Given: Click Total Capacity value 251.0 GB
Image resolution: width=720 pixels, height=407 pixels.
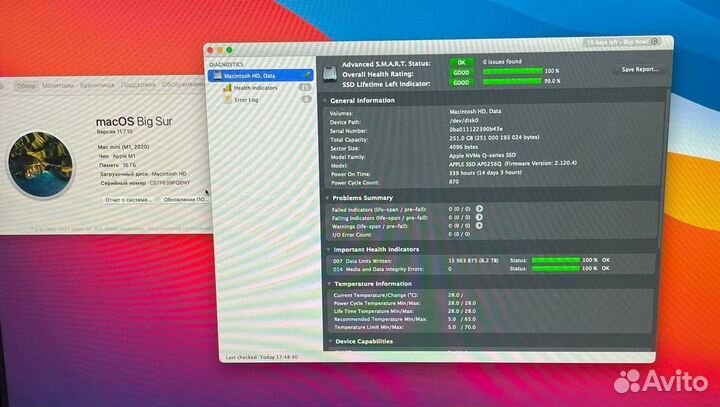Looking at the screenshot, I should coord(494,137).
